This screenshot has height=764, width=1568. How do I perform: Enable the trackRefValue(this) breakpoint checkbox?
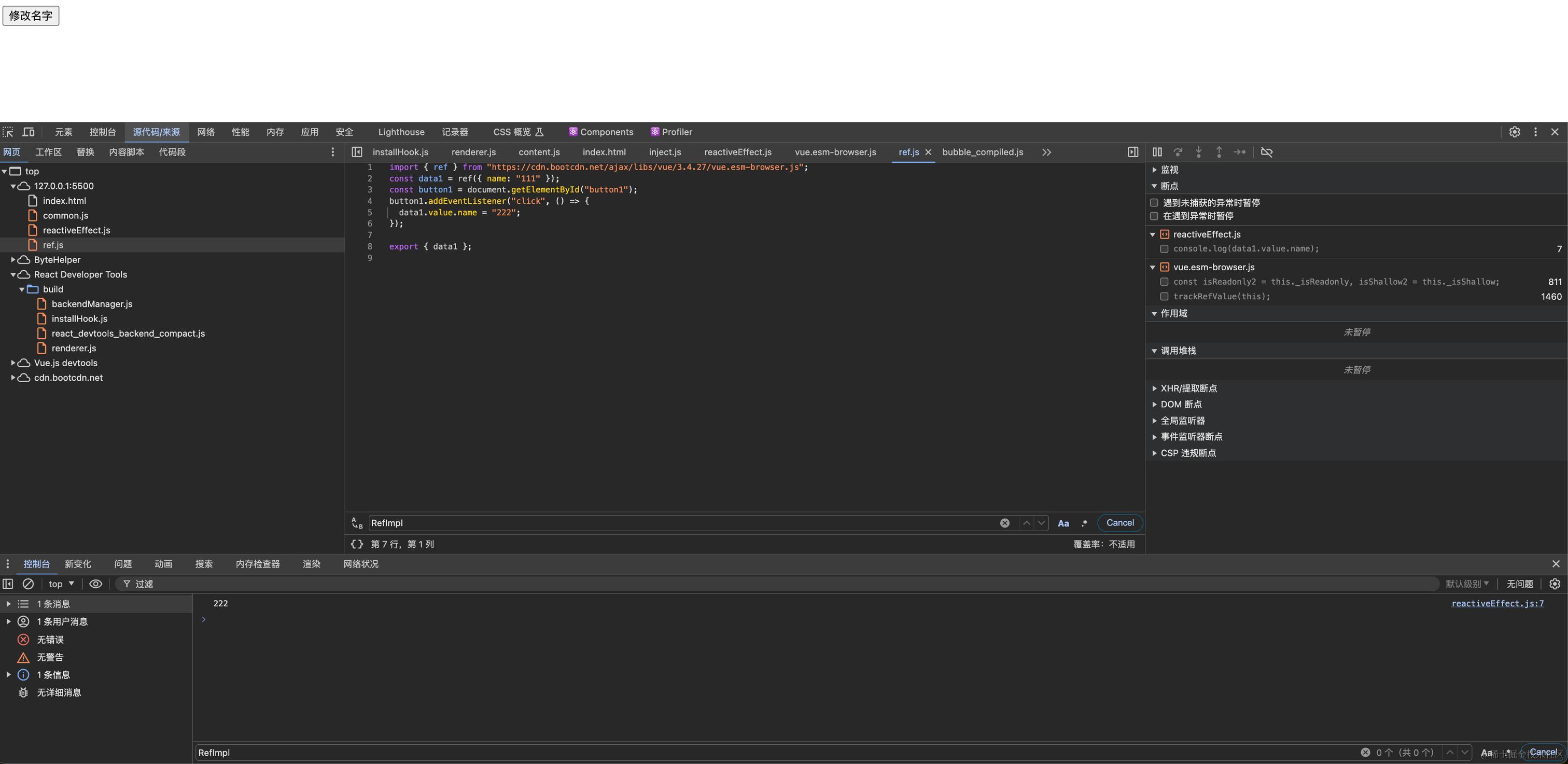pos(1165,297)
